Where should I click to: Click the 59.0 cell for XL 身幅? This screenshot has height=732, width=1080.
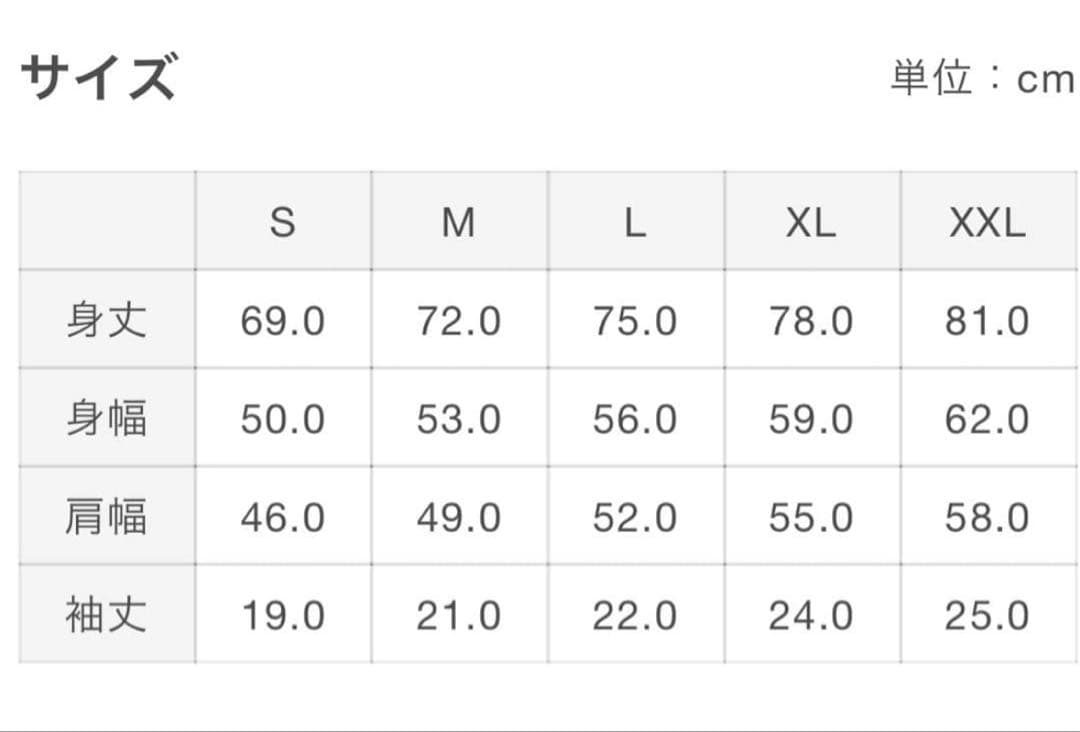coord(811,419)
